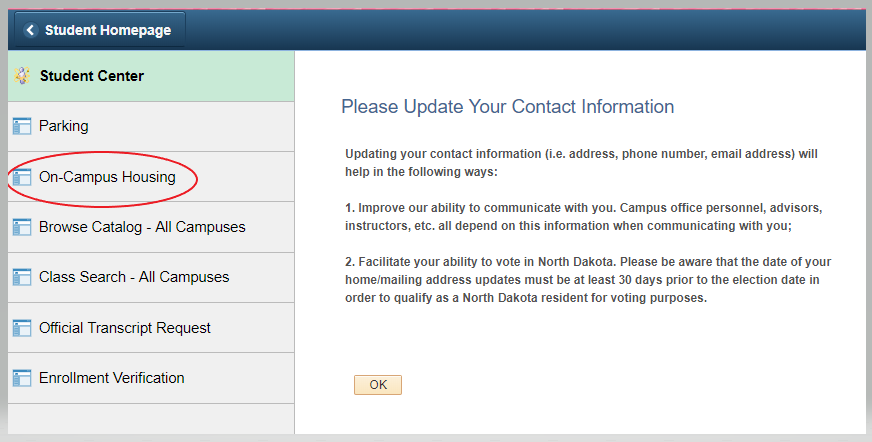Screen dimensions: 872x442
Task: Open Student Center in the sidebar
Action: pos(92,76)
